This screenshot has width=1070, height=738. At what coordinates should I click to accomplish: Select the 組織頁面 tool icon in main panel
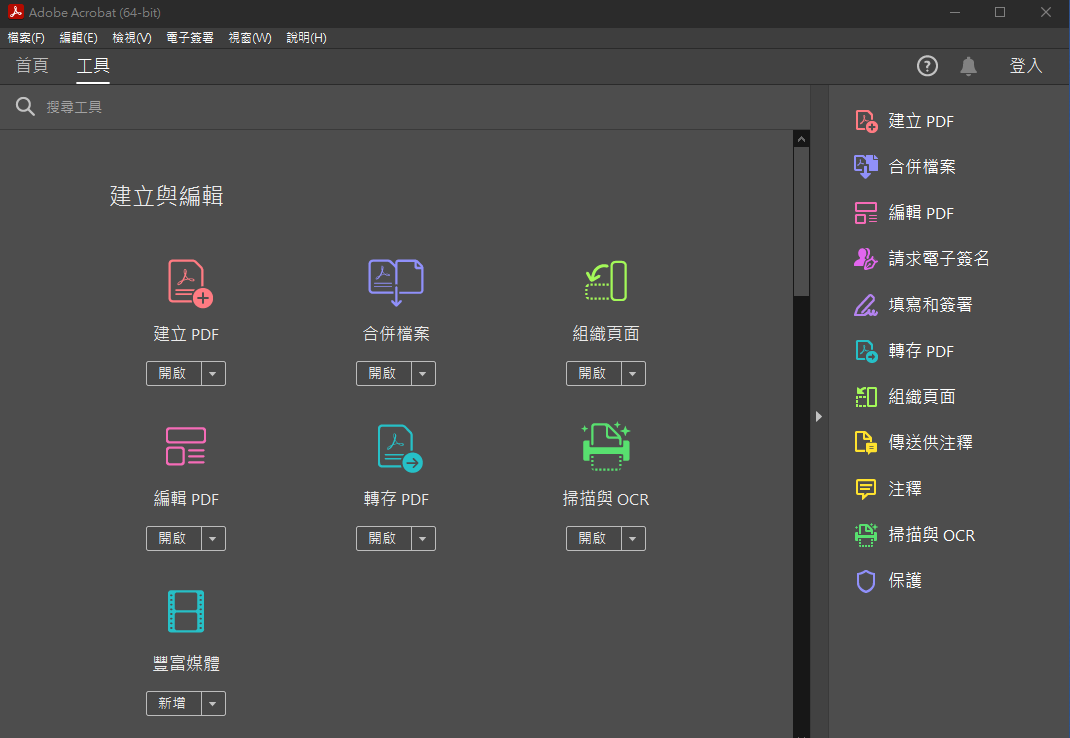[605, 282]
